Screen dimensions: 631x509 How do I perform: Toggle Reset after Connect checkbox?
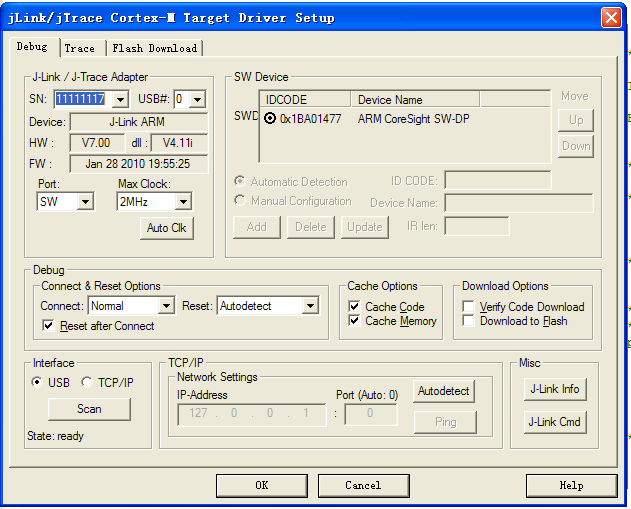click(48, 326)
